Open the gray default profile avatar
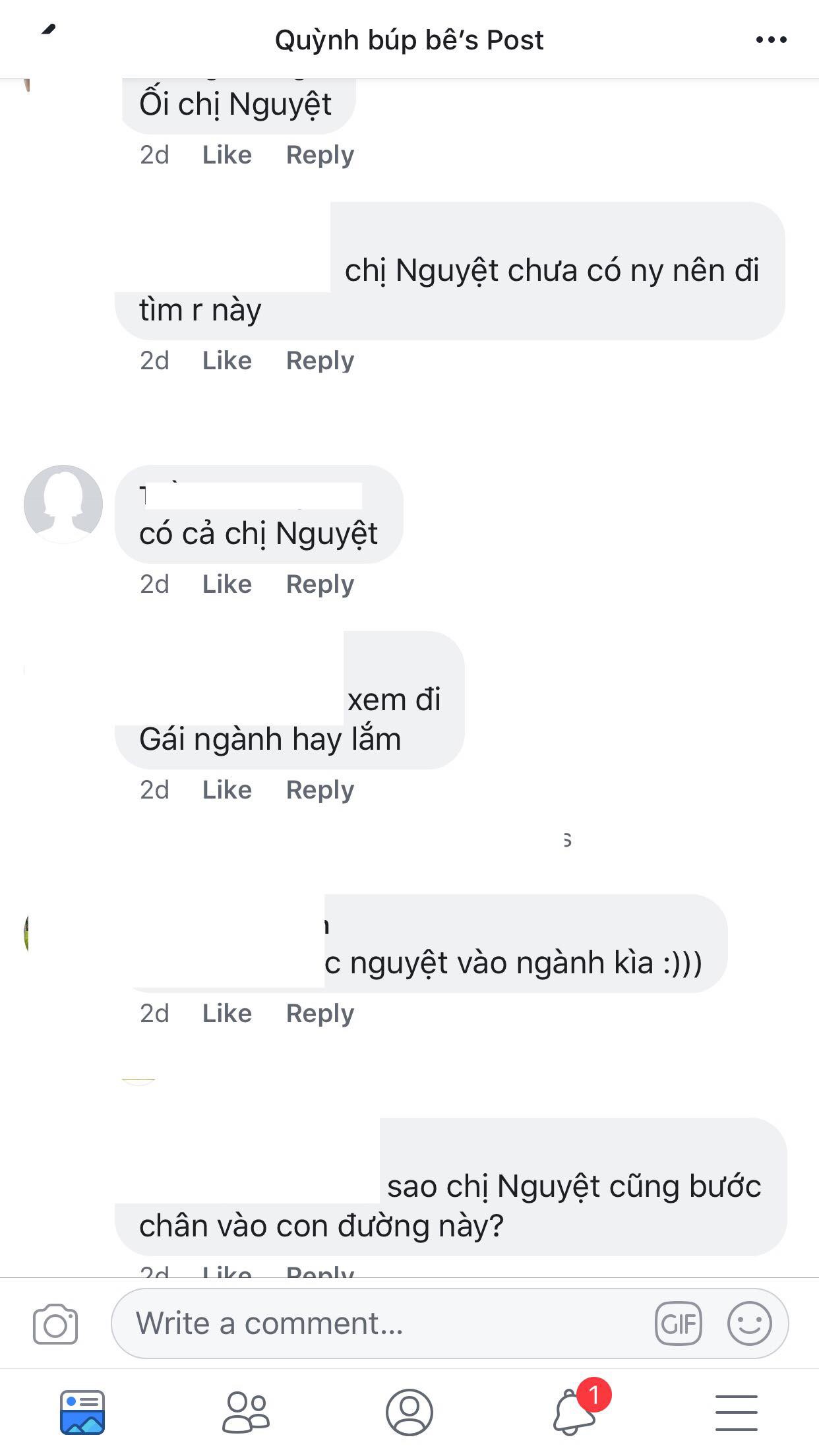This screenshot has height=1456, width=819. [x=63, y=504]
